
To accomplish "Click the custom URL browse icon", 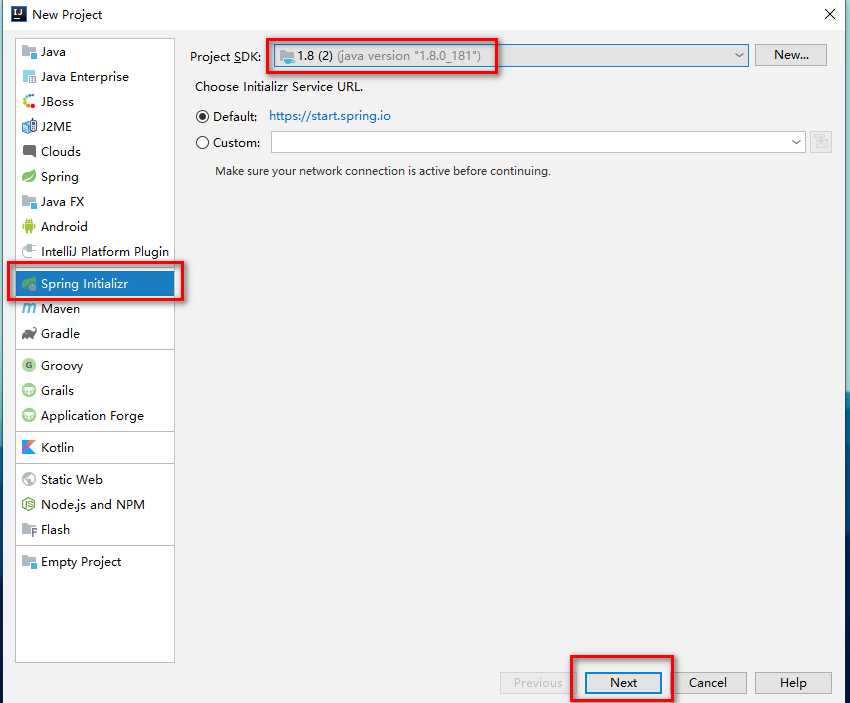I will tap(821, 143).
